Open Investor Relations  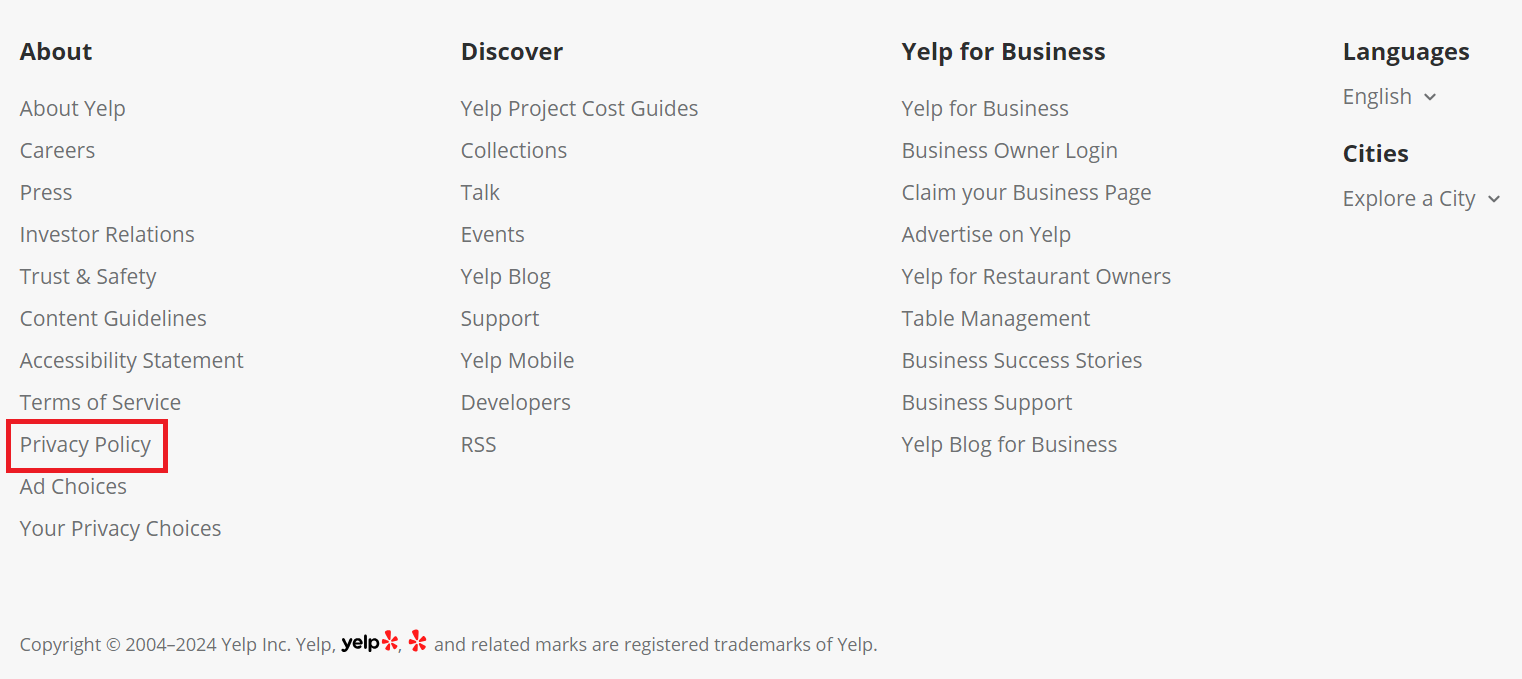pyautogui.click(x=107, y=234)
